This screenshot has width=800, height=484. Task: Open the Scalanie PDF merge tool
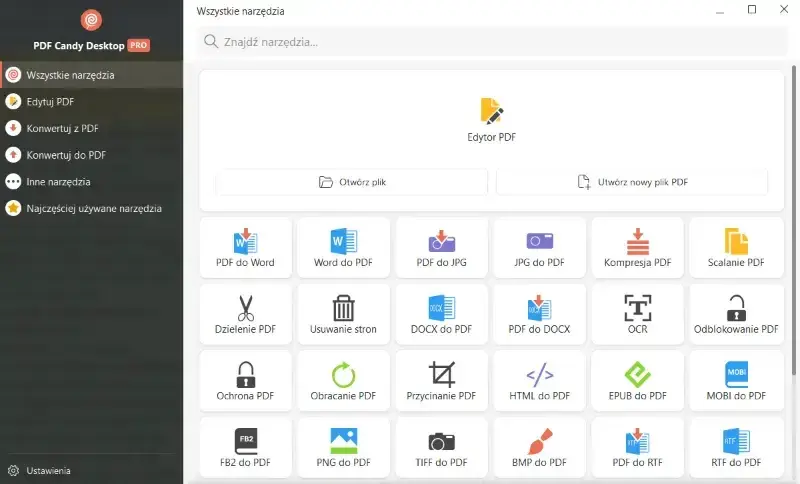point(736,248)
